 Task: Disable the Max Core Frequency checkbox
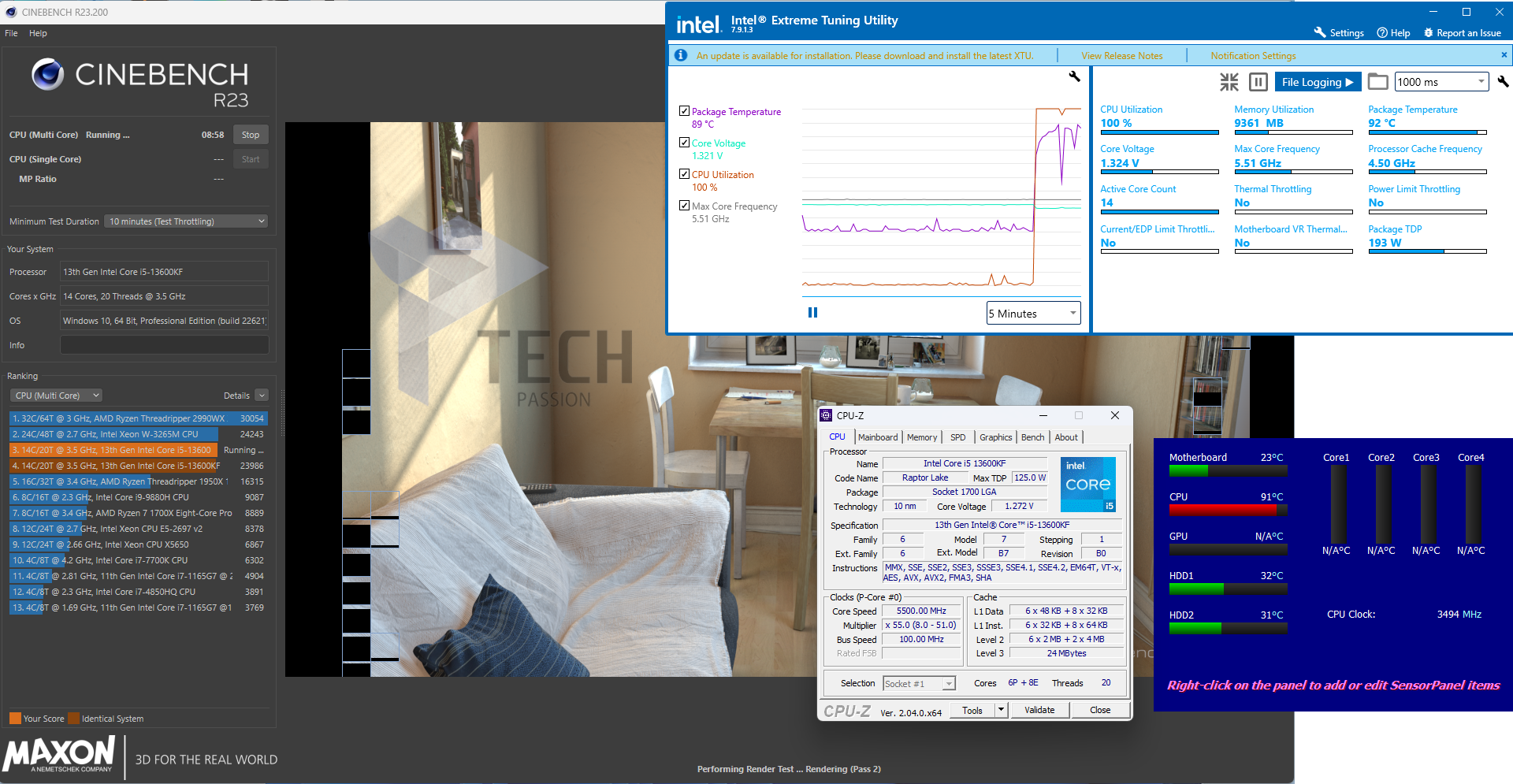pos(684,206)
